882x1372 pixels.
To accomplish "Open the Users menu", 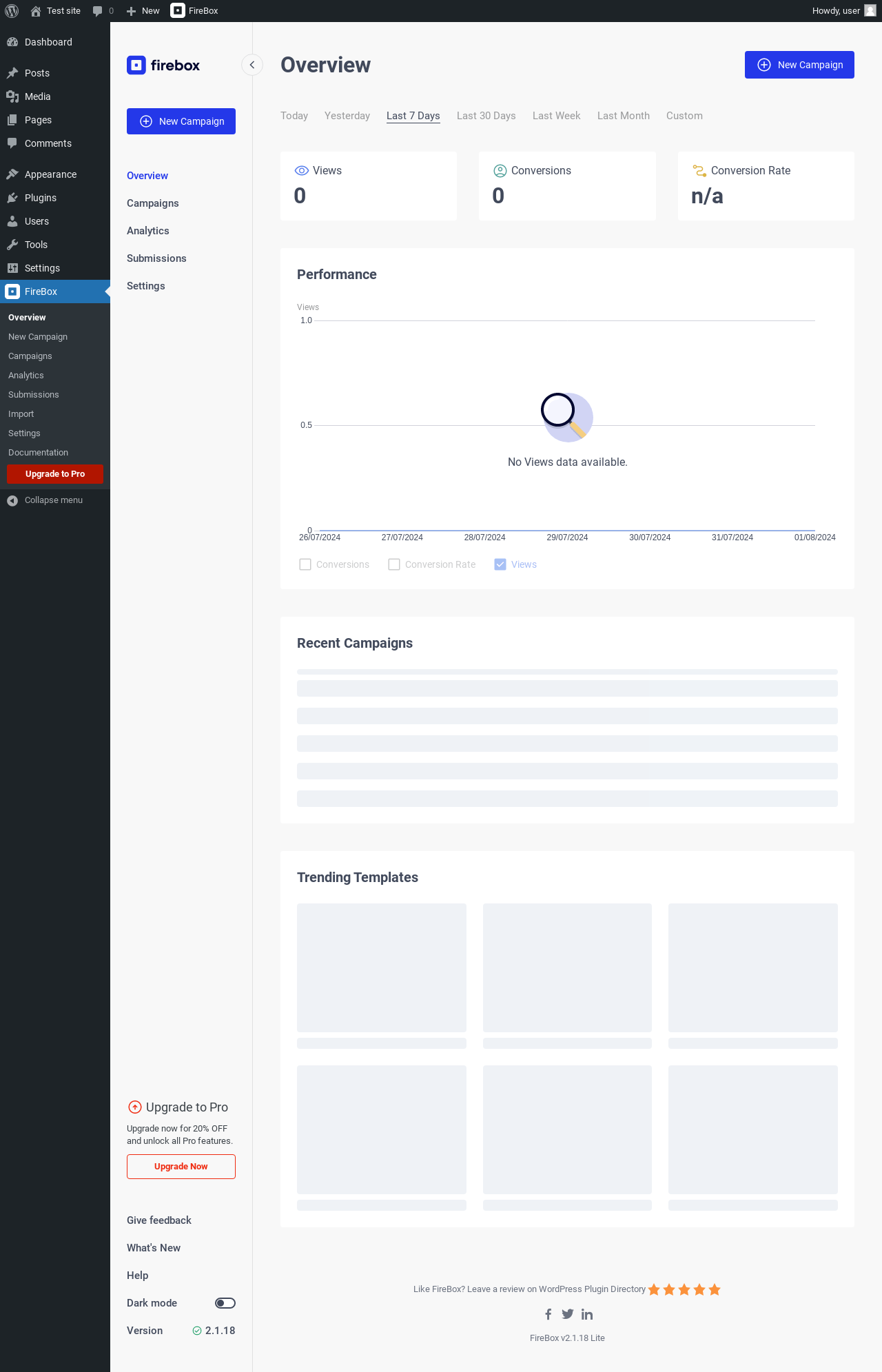I will point(55,221).
